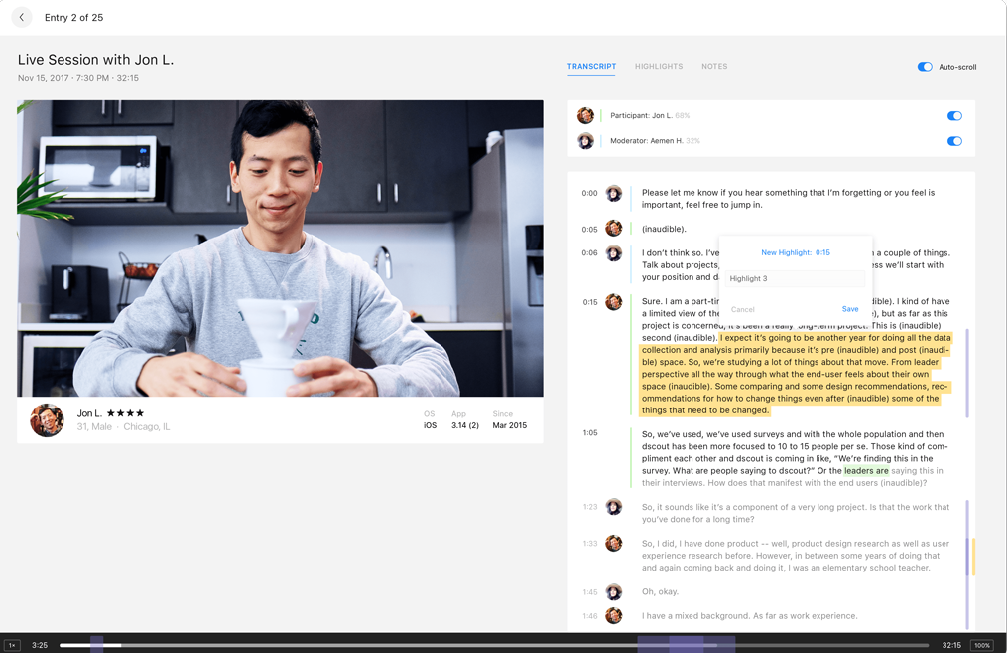The height and width of the screenshot is (653, 1007).
Task: Open the 1x playback speed selector
Action: (12, 645)
